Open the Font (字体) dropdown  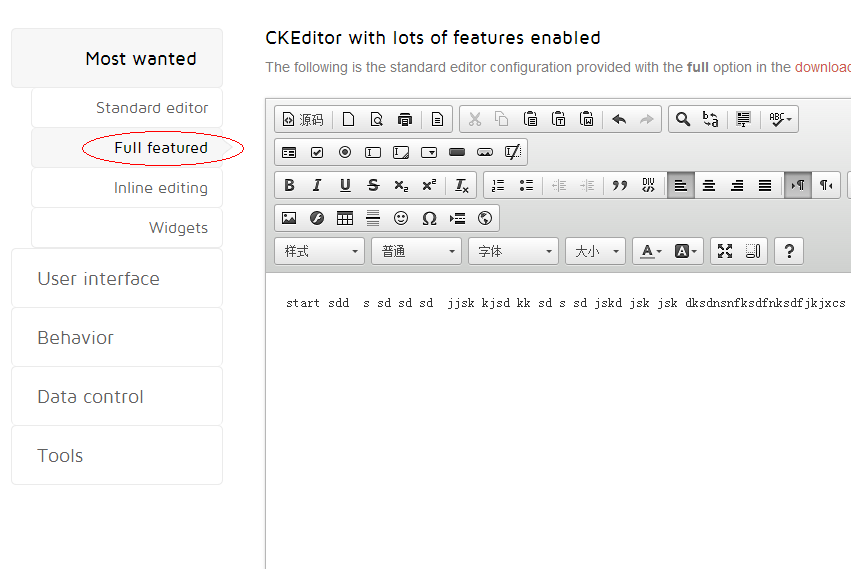click(x=513, y=251)
